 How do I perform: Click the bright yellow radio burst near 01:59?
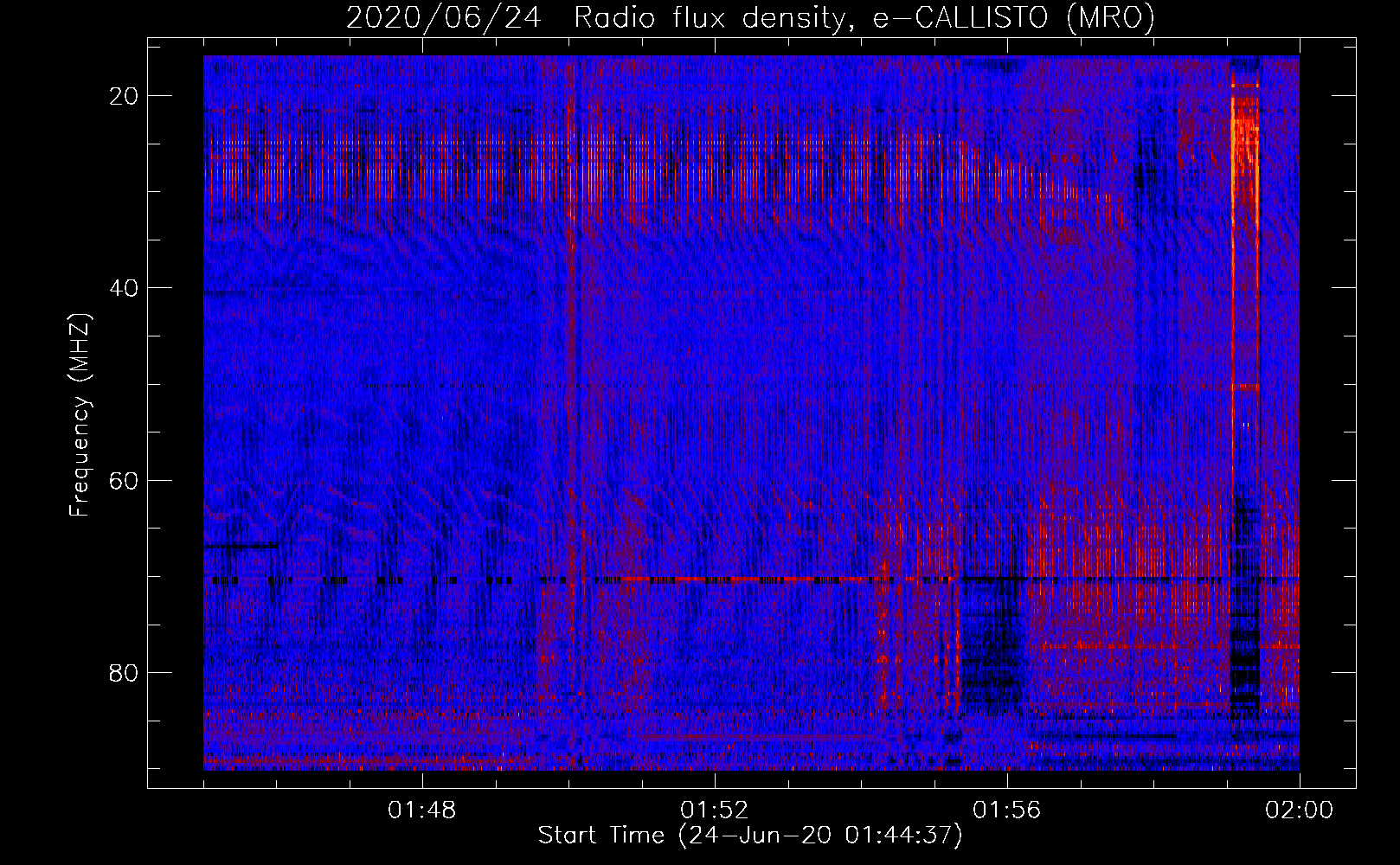[1244, 147]
